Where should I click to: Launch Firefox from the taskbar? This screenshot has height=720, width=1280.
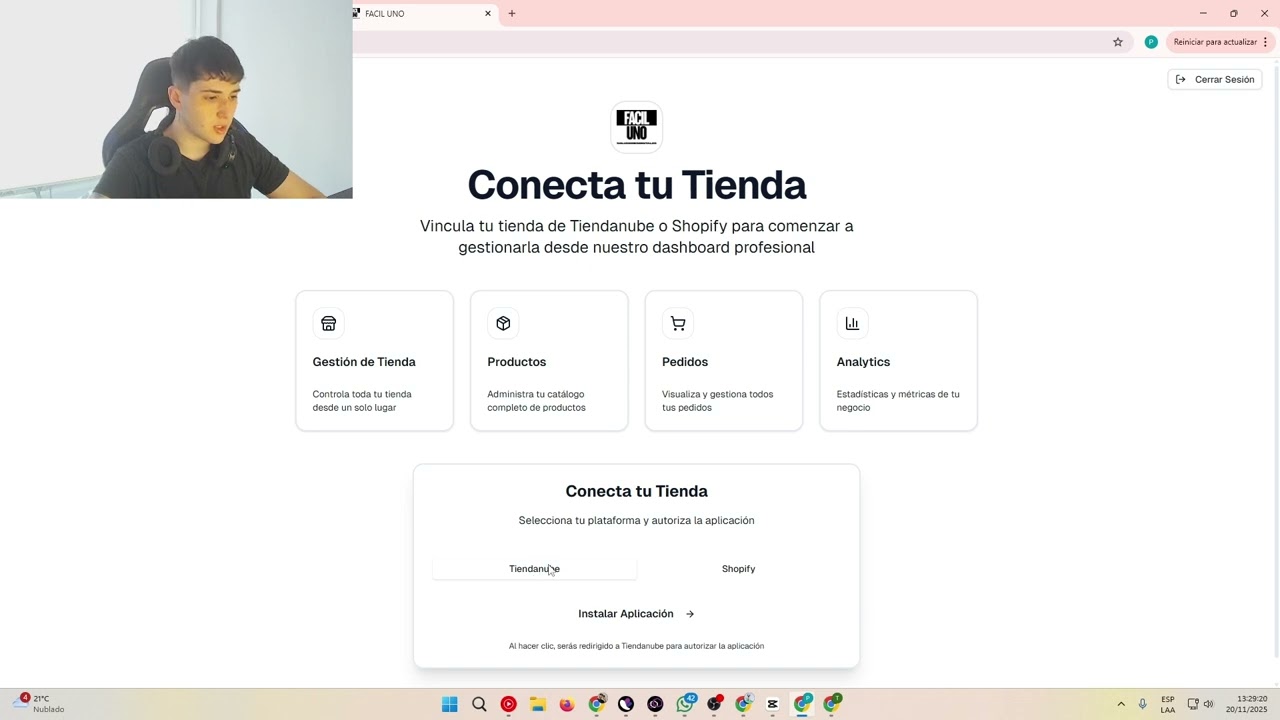pyautogui.click(x=567, y=704)
